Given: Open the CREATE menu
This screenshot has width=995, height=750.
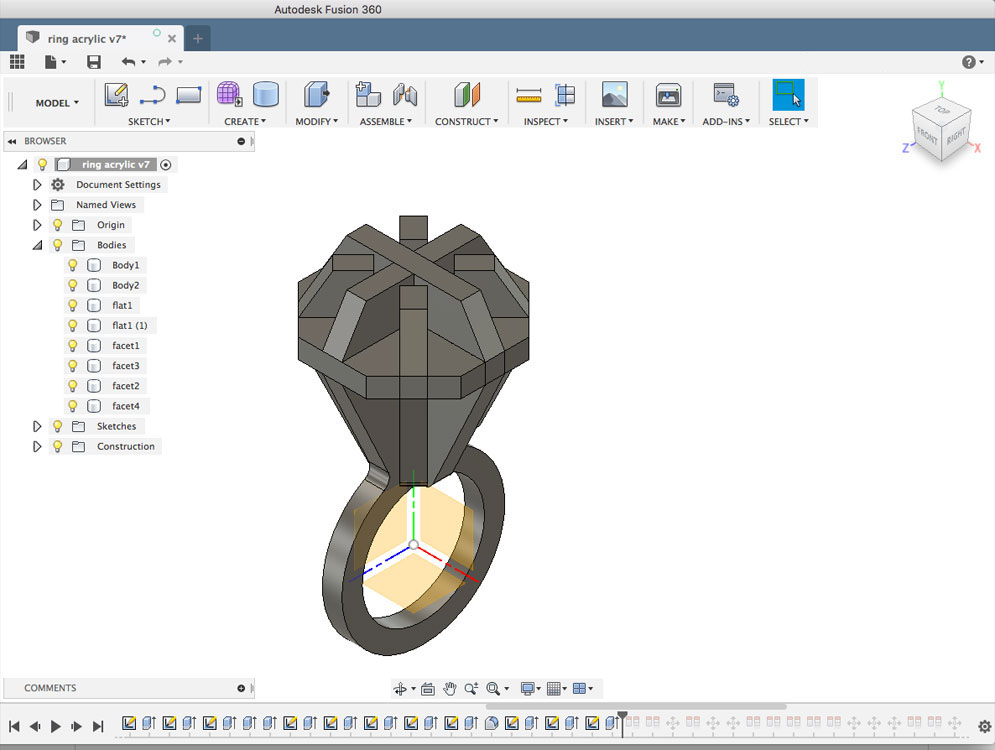Looking at the screenshot, I should pos(245,121).
